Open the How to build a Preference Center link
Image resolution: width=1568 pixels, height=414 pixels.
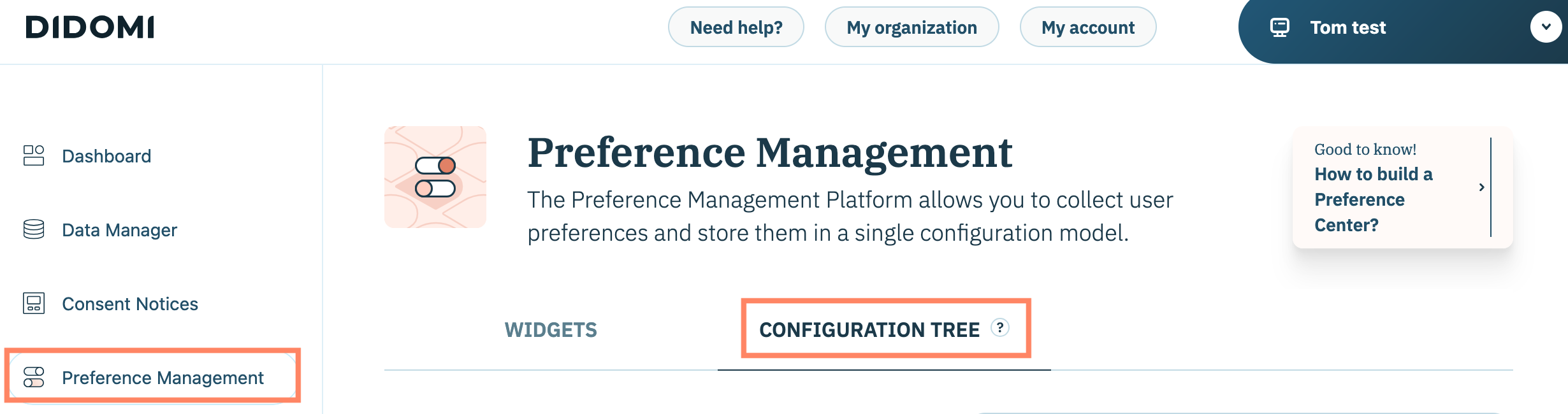(1373, 199)
